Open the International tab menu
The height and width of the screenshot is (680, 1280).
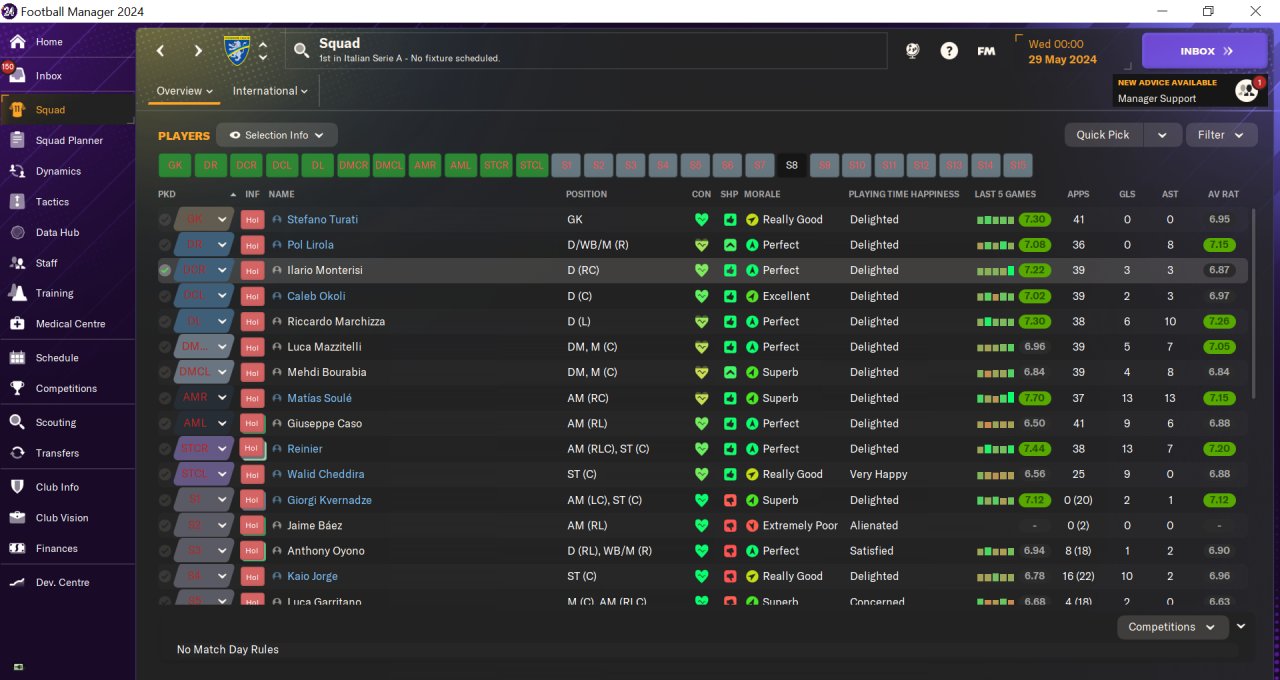click(x=270, y=91)
